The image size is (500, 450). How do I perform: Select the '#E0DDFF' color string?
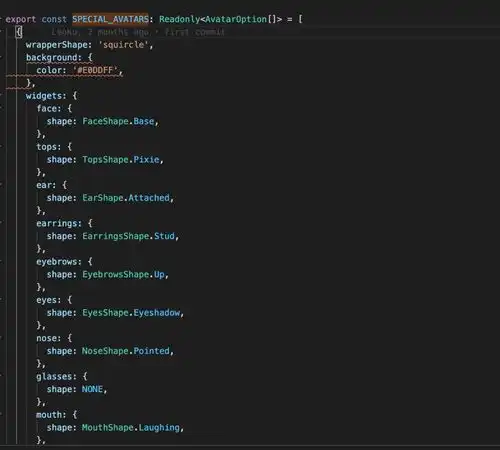(95, 70)
